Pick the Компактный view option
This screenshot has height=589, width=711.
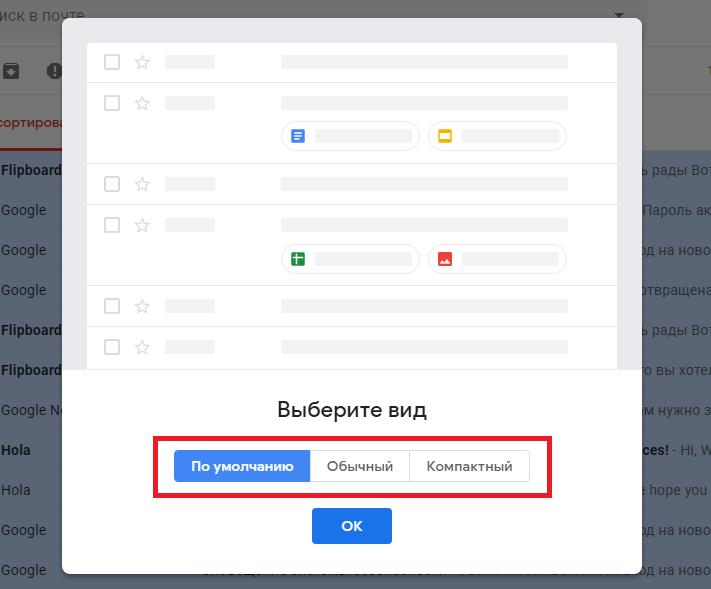click(x=469, y=466)
